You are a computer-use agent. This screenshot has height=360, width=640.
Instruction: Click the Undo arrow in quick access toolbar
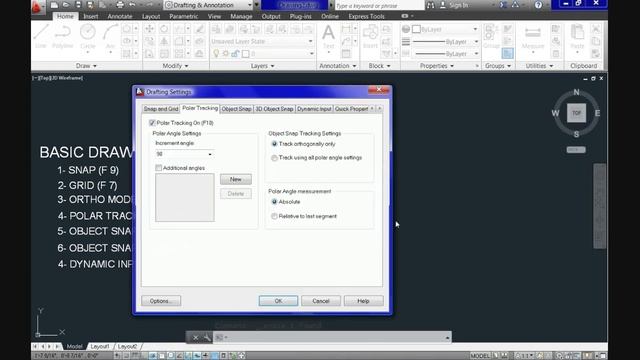132,5
